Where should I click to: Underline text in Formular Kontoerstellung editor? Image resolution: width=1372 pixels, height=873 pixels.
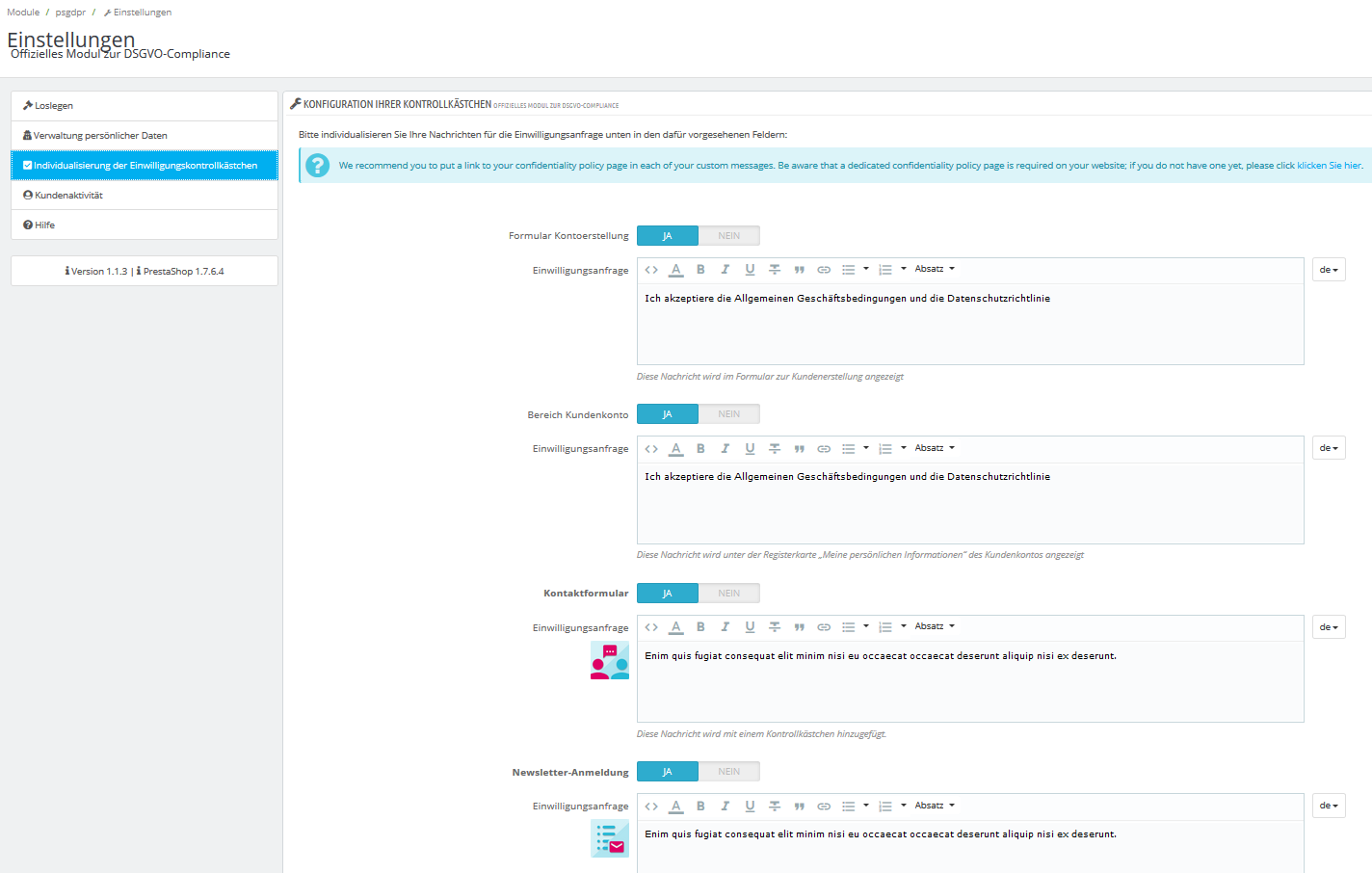pos(750,270)
